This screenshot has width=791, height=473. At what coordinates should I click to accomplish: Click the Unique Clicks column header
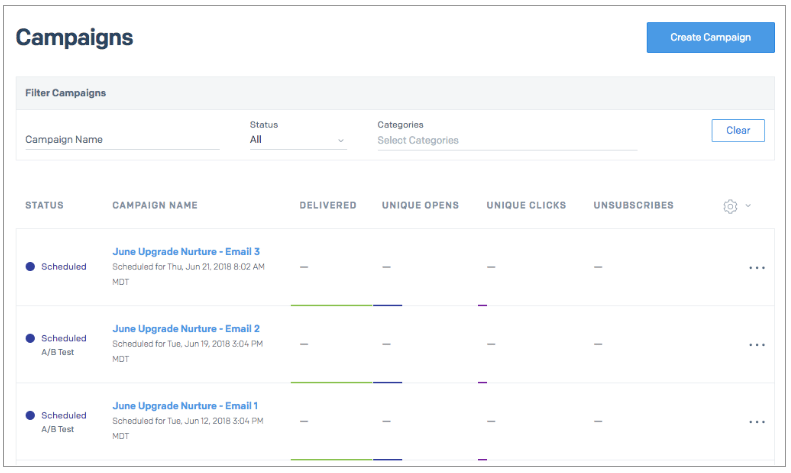coord(526,206)
